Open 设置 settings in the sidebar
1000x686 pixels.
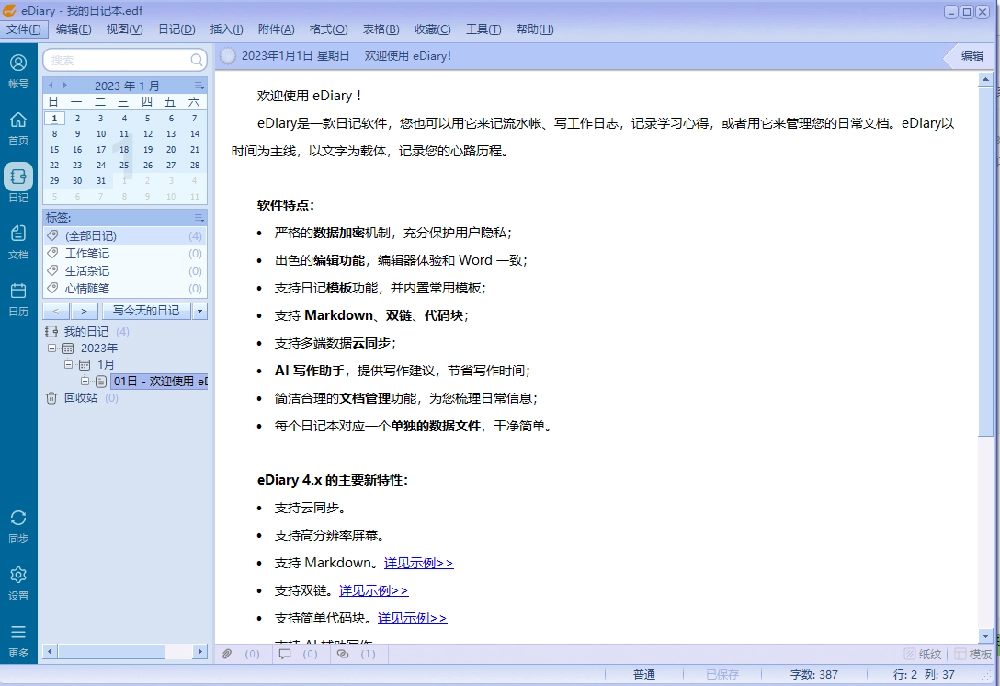pyautogui.click(x=18, y=583)
